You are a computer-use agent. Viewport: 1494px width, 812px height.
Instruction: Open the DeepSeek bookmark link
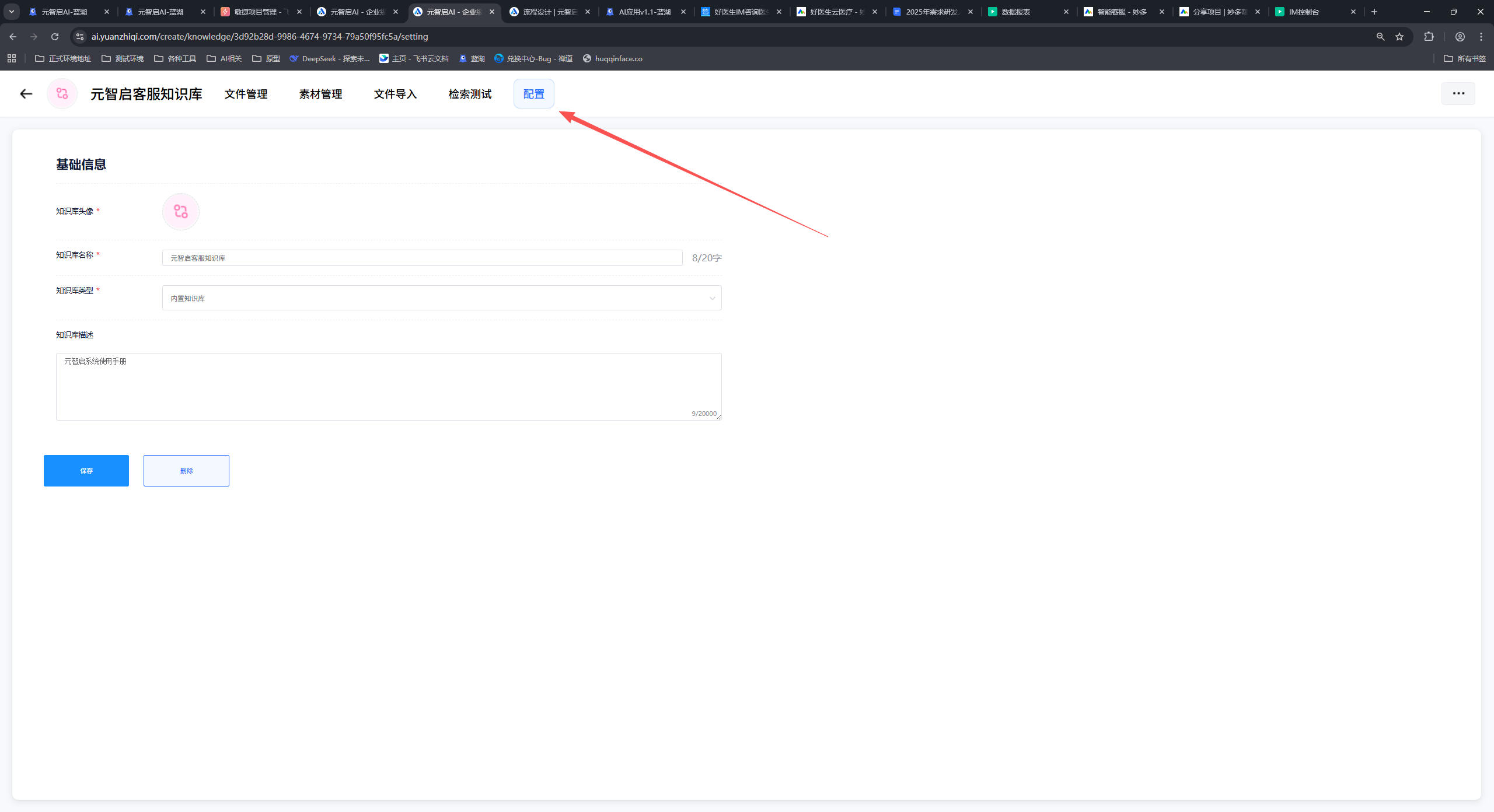pyautogui.click(x=330, y=58)
